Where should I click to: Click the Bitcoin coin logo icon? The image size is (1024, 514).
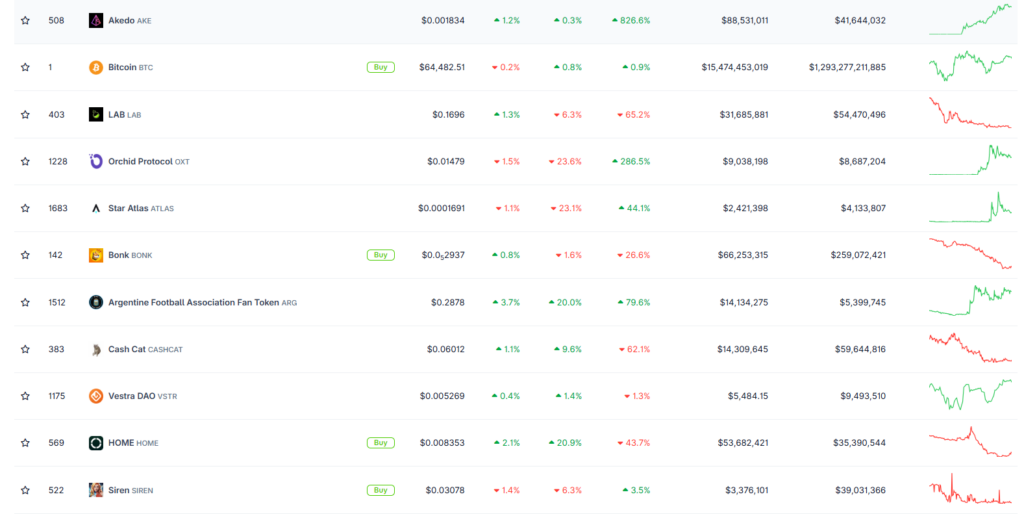click(96, 67)
